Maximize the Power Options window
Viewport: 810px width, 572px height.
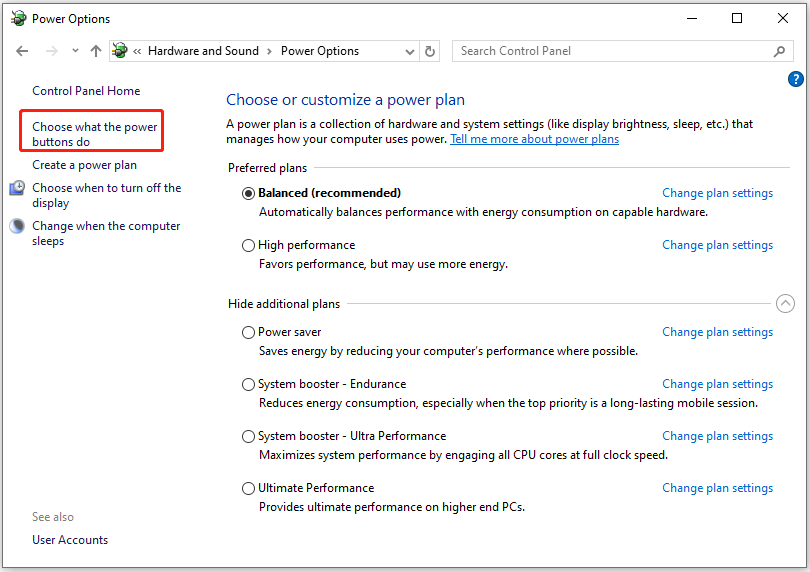pyautogui.click(x=737, y=18)
